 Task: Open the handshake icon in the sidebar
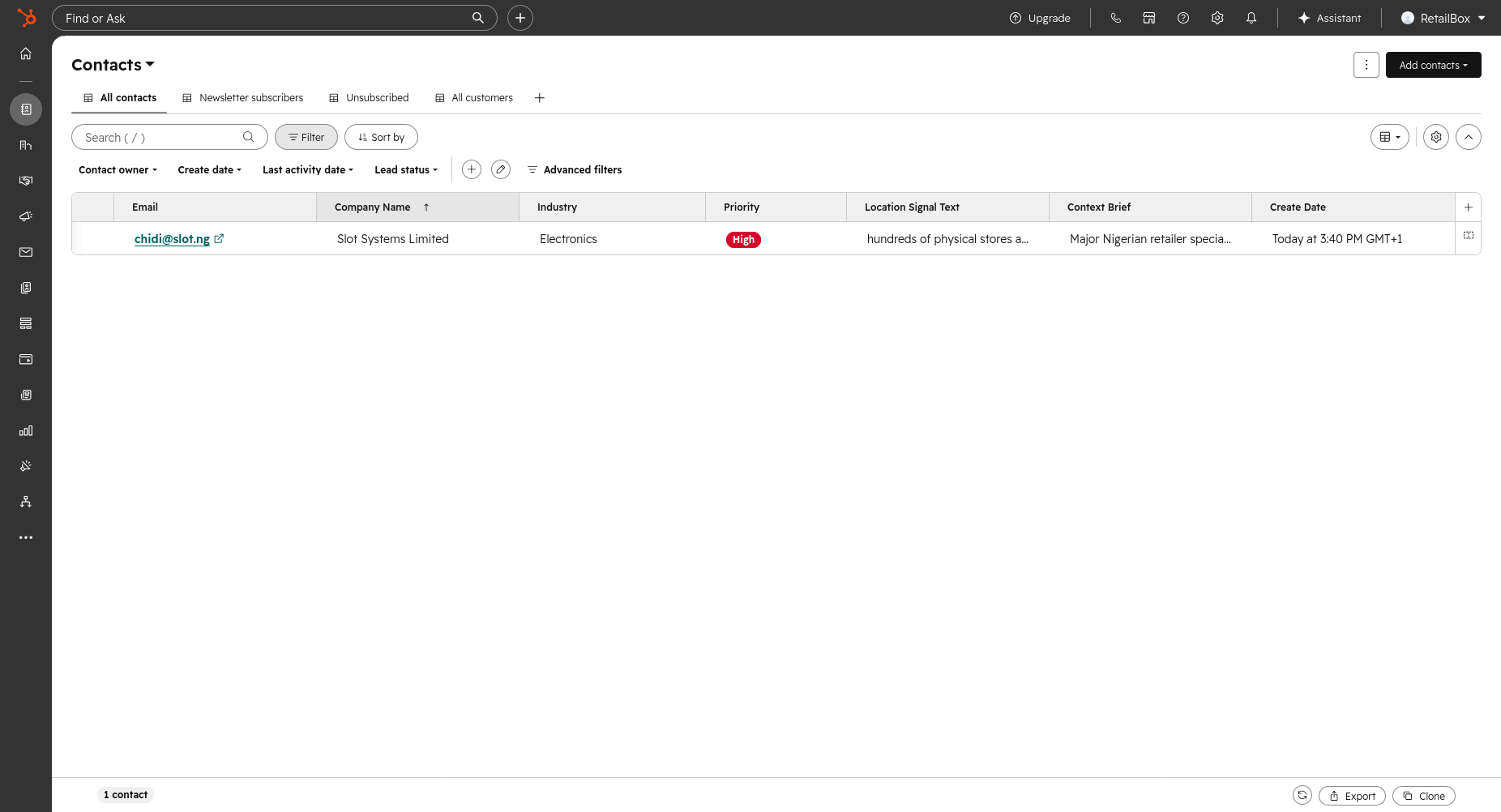26,181
